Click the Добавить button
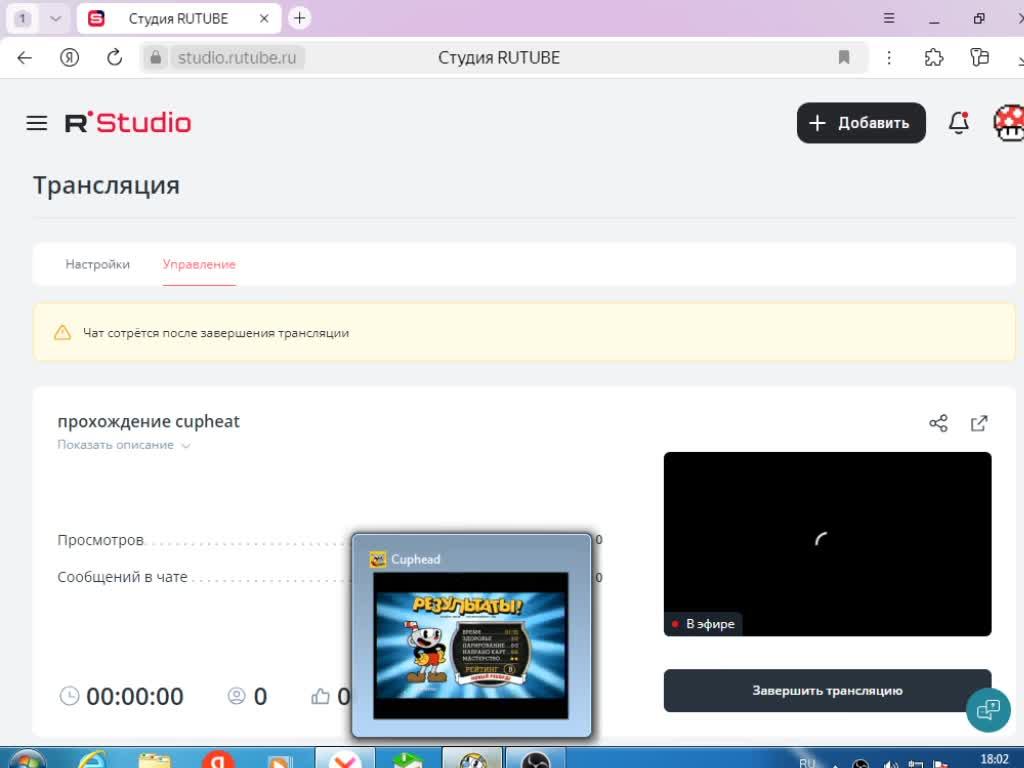Image resolution: width=1024 pixels, height=768 pixels. point(861,123)
